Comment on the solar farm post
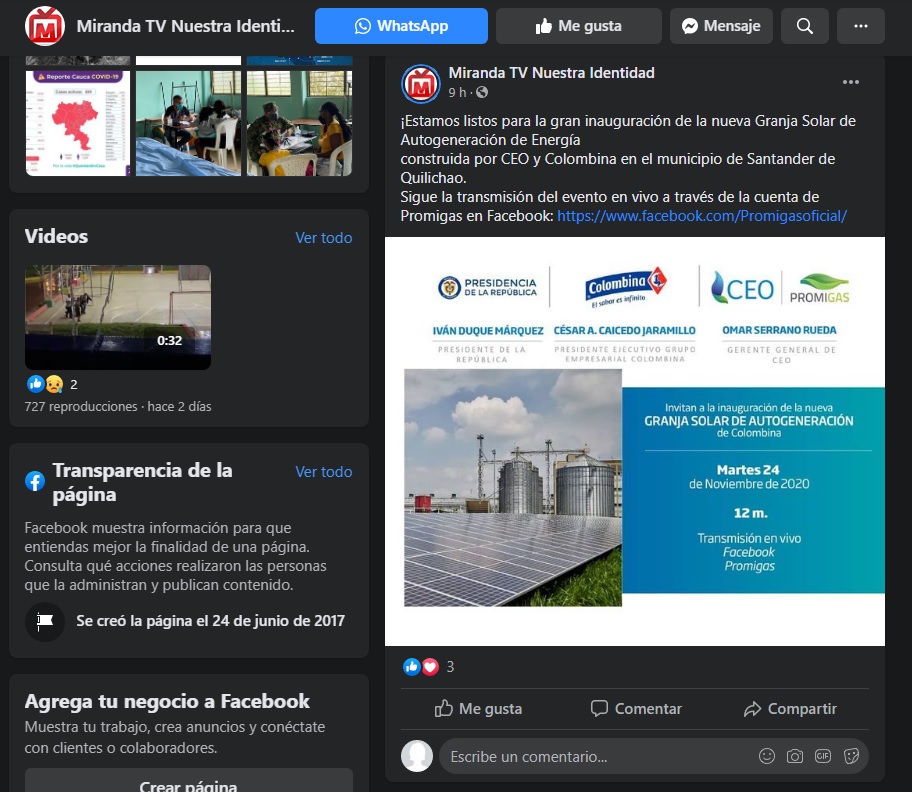The height and width of the screenshot is (792, 912). pyautogui.click(x=636, y=709)
